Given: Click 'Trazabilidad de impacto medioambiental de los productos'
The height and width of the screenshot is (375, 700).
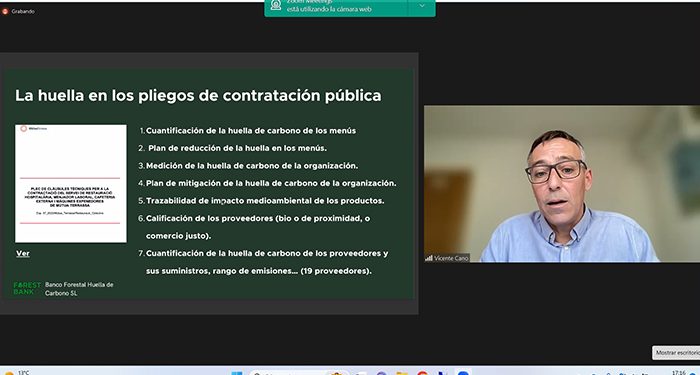Looking at the screenshot, I should [265, 201].
